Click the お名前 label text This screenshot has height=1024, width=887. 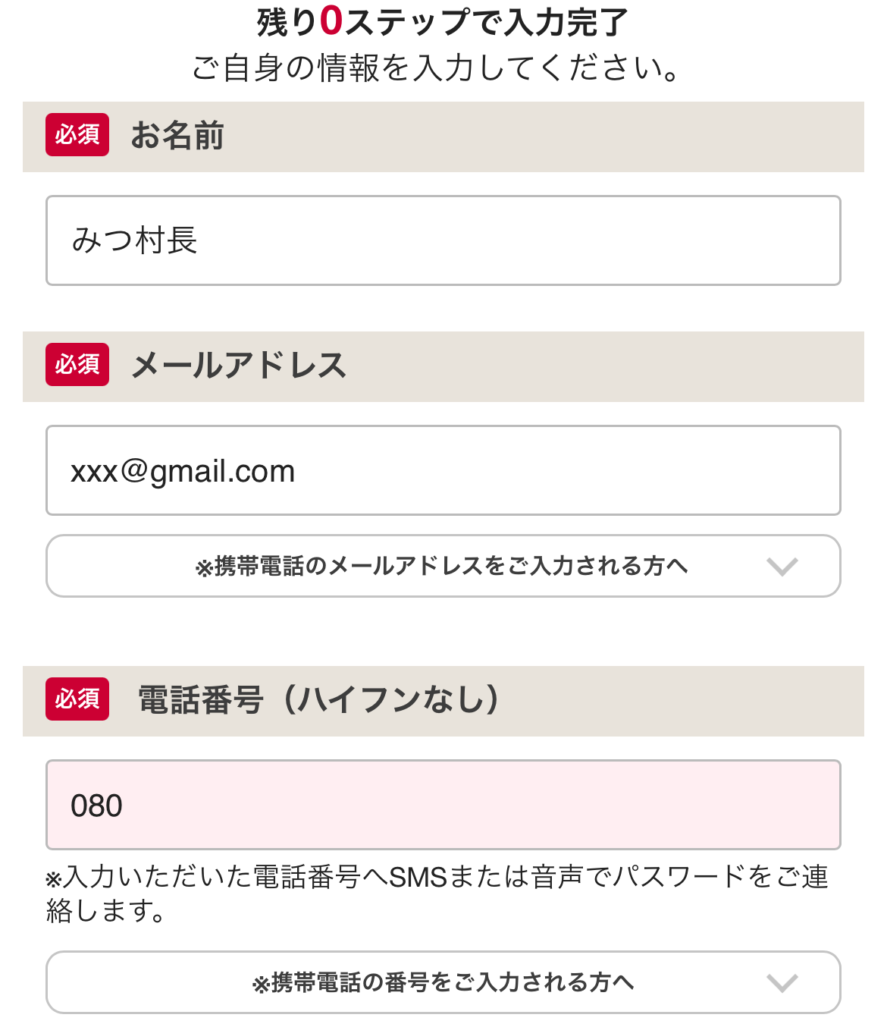pyautogui.click(x=177, y=136)
